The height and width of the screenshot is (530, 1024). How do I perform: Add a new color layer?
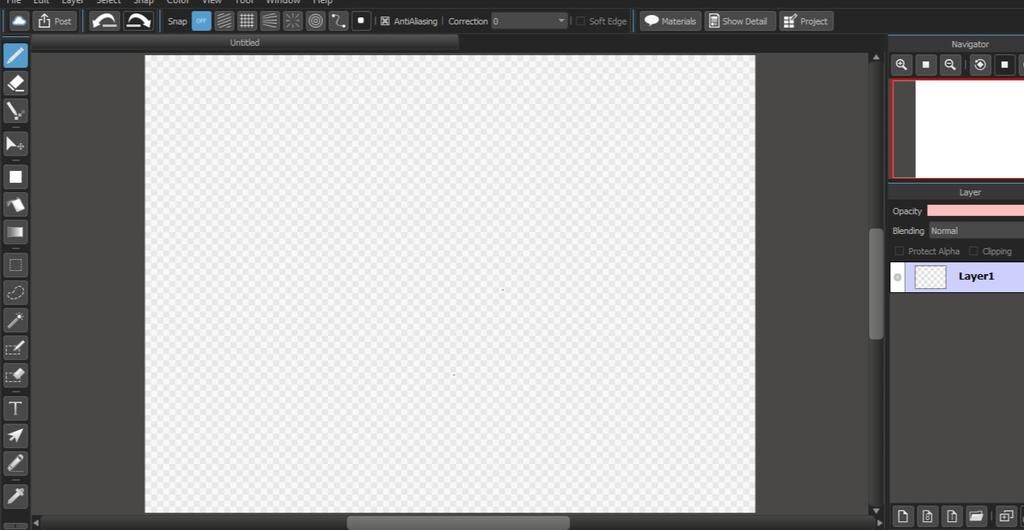coord(903,517)
